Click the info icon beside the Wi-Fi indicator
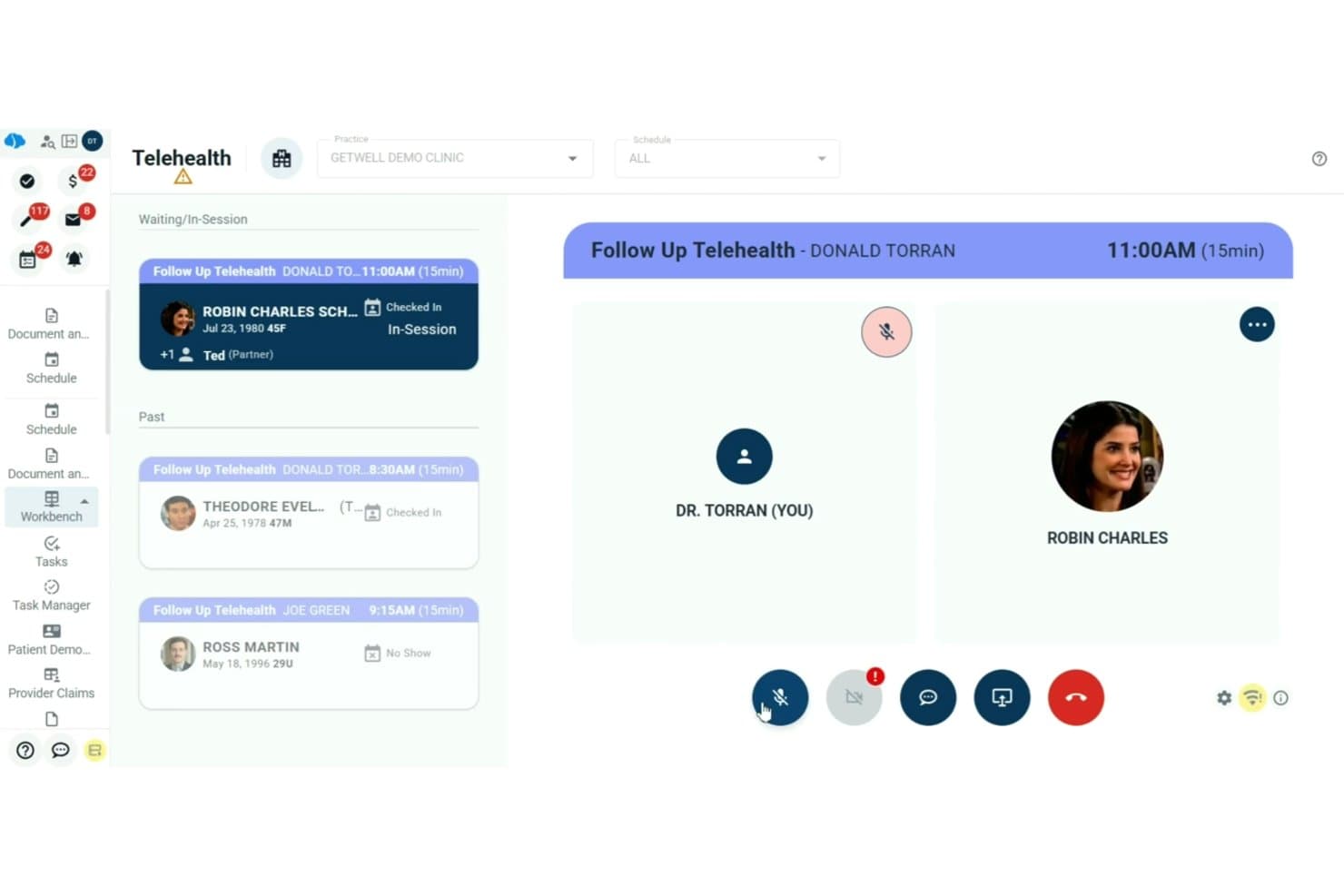The height and width of the screenshot is (896, 1344). coord(1280,698)
